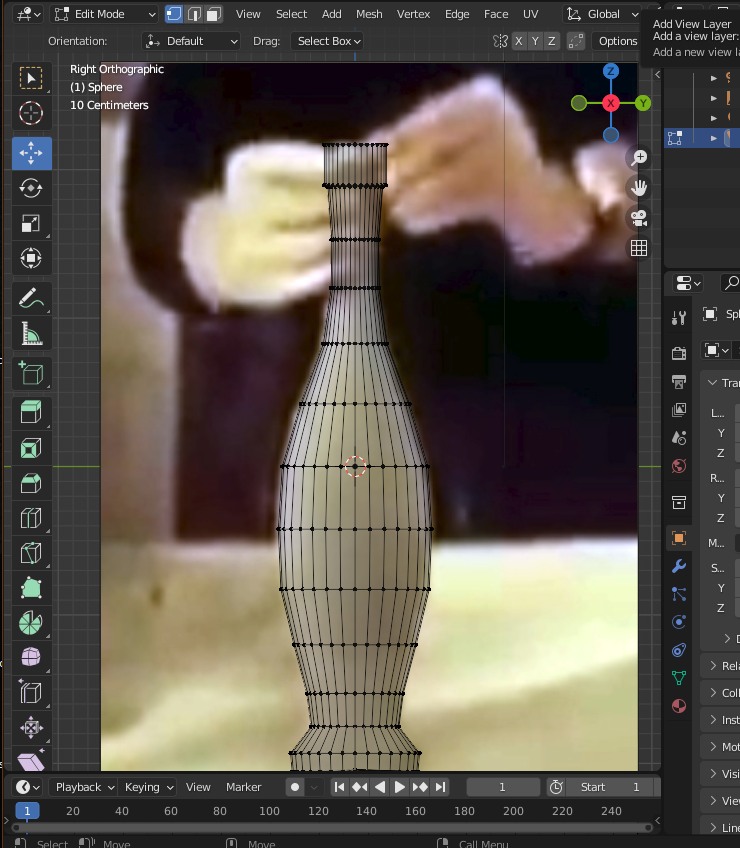Open the Mesh menu
This screenshot has height=848, width=740.
coord(369,14)
